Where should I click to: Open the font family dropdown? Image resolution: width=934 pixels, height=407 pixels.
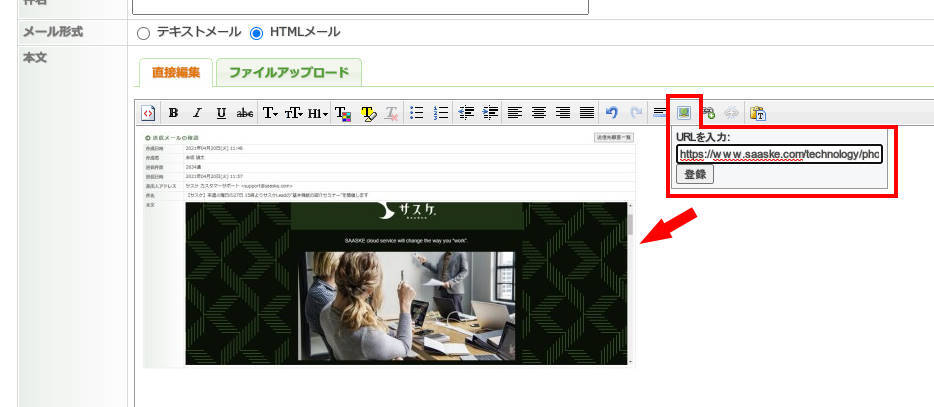[271, 113]
